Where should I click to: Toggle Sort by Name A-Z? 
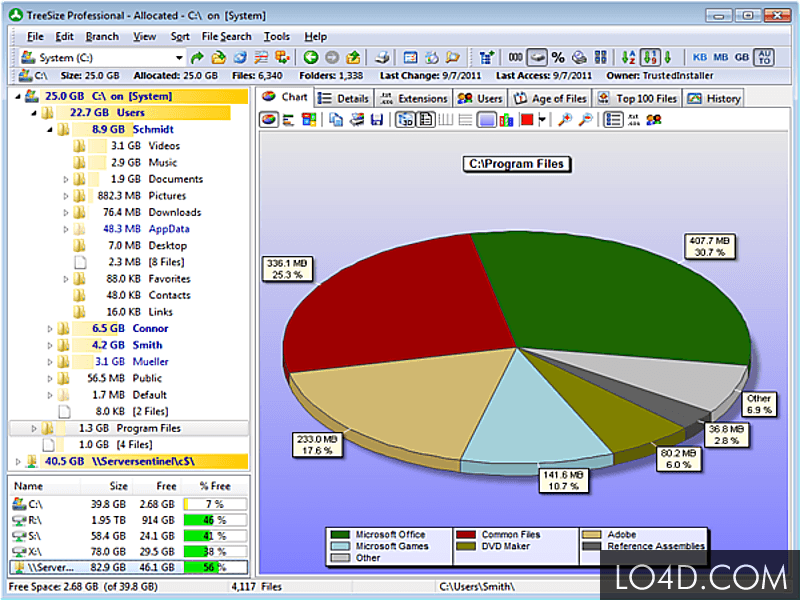tap(629, 58)
